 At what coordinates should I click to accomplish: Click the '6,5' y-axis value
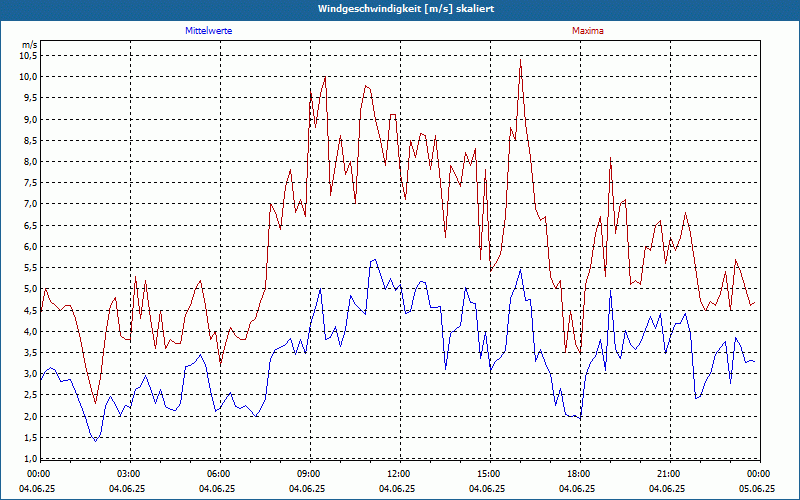30,226
